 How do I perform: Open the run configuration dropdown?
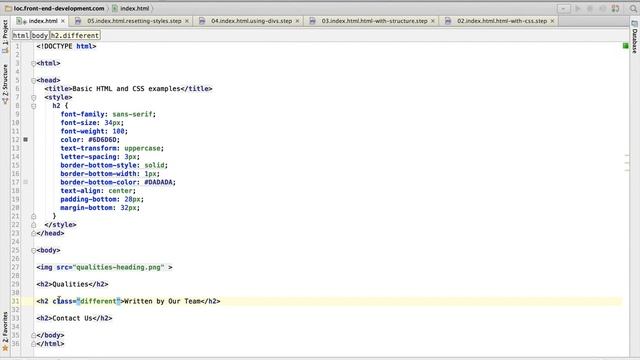[564, 9]
